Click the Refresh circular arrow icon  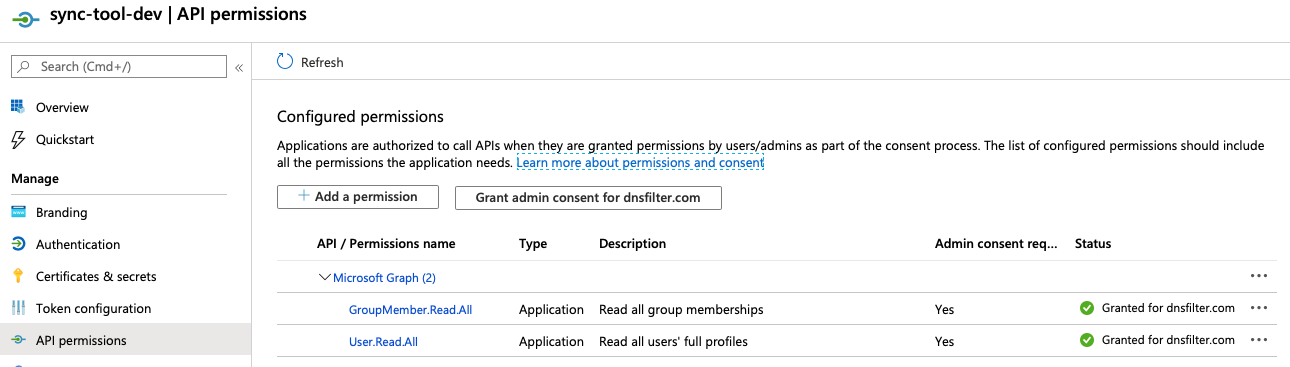point(285,61)
